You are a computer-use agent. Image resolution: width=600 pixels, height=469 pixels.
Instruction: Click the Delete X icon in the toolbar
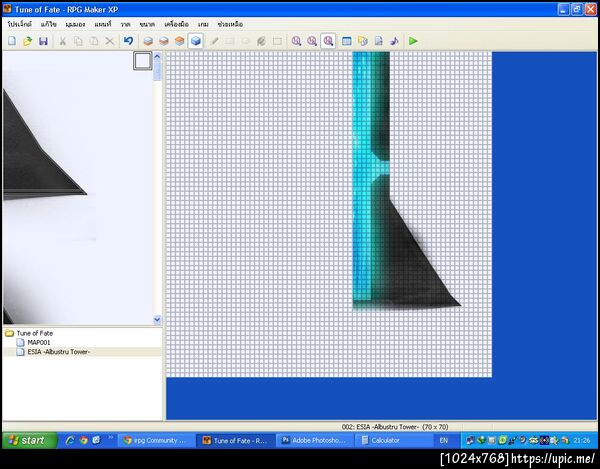110,41
